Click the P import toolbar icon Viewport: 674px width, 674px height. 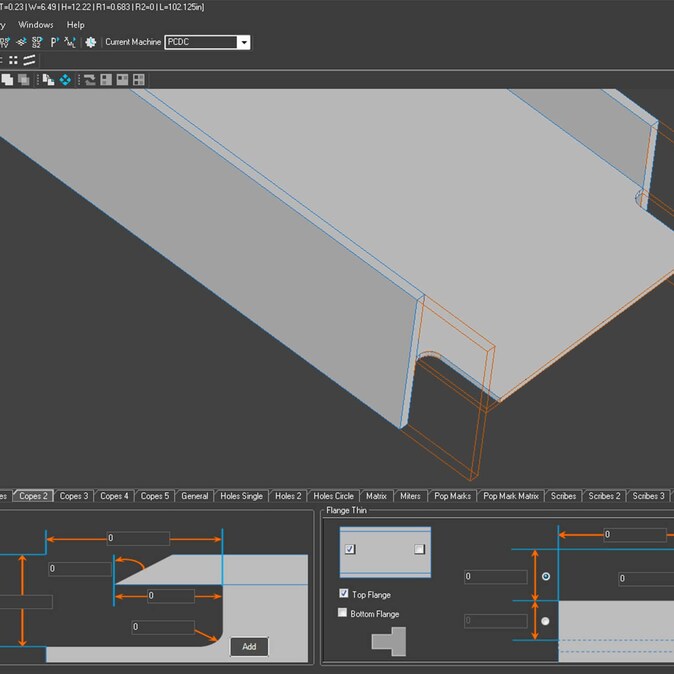point(55,42)
